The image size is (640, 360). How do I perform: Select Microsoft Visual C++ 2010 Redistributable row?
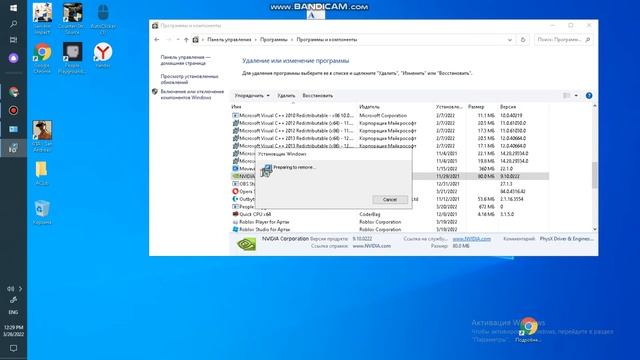click(x=390, y=116)
